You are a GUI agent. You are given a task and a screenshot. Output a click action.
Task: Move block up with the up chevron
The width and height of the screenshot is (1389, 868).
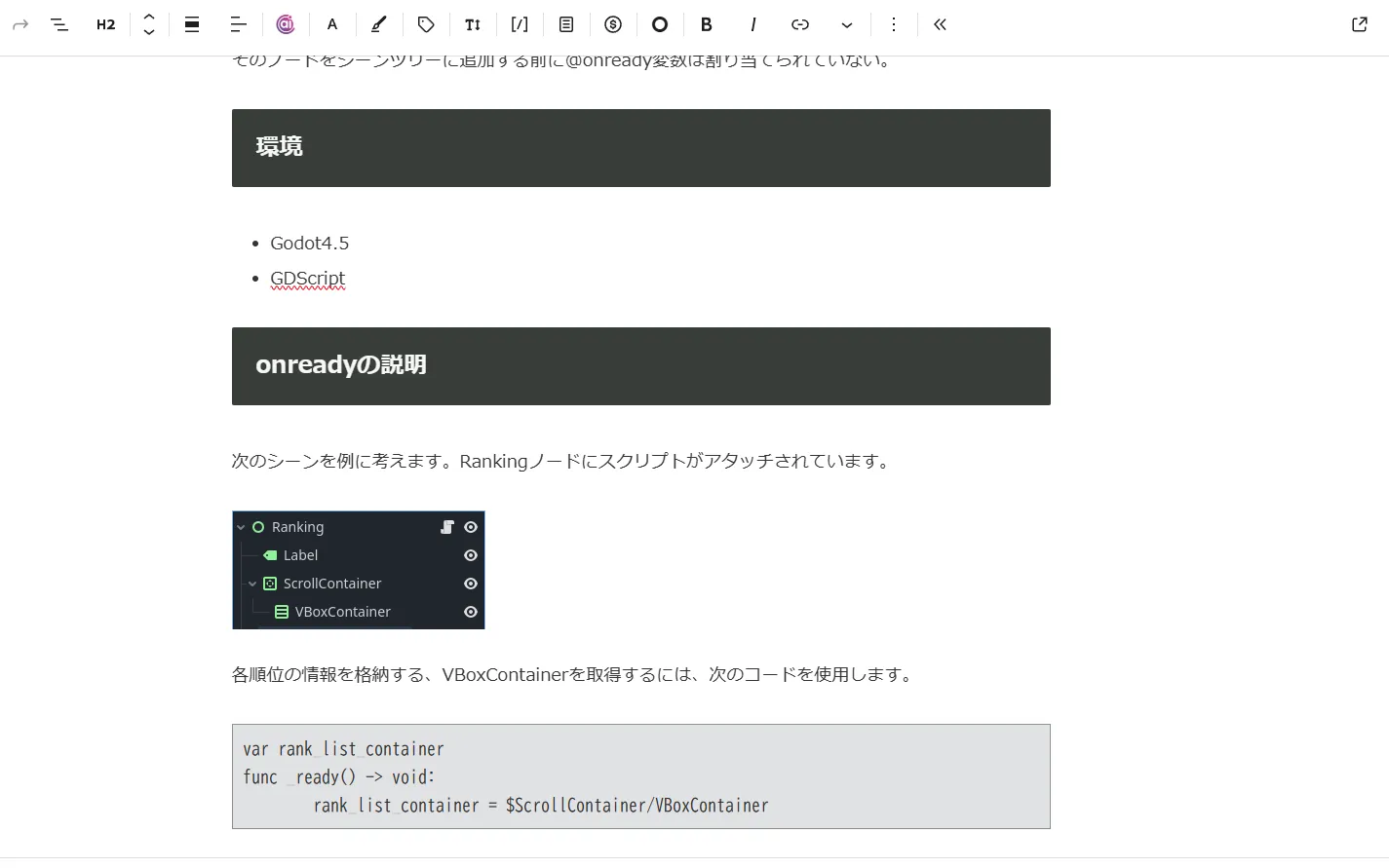(149, 17)
